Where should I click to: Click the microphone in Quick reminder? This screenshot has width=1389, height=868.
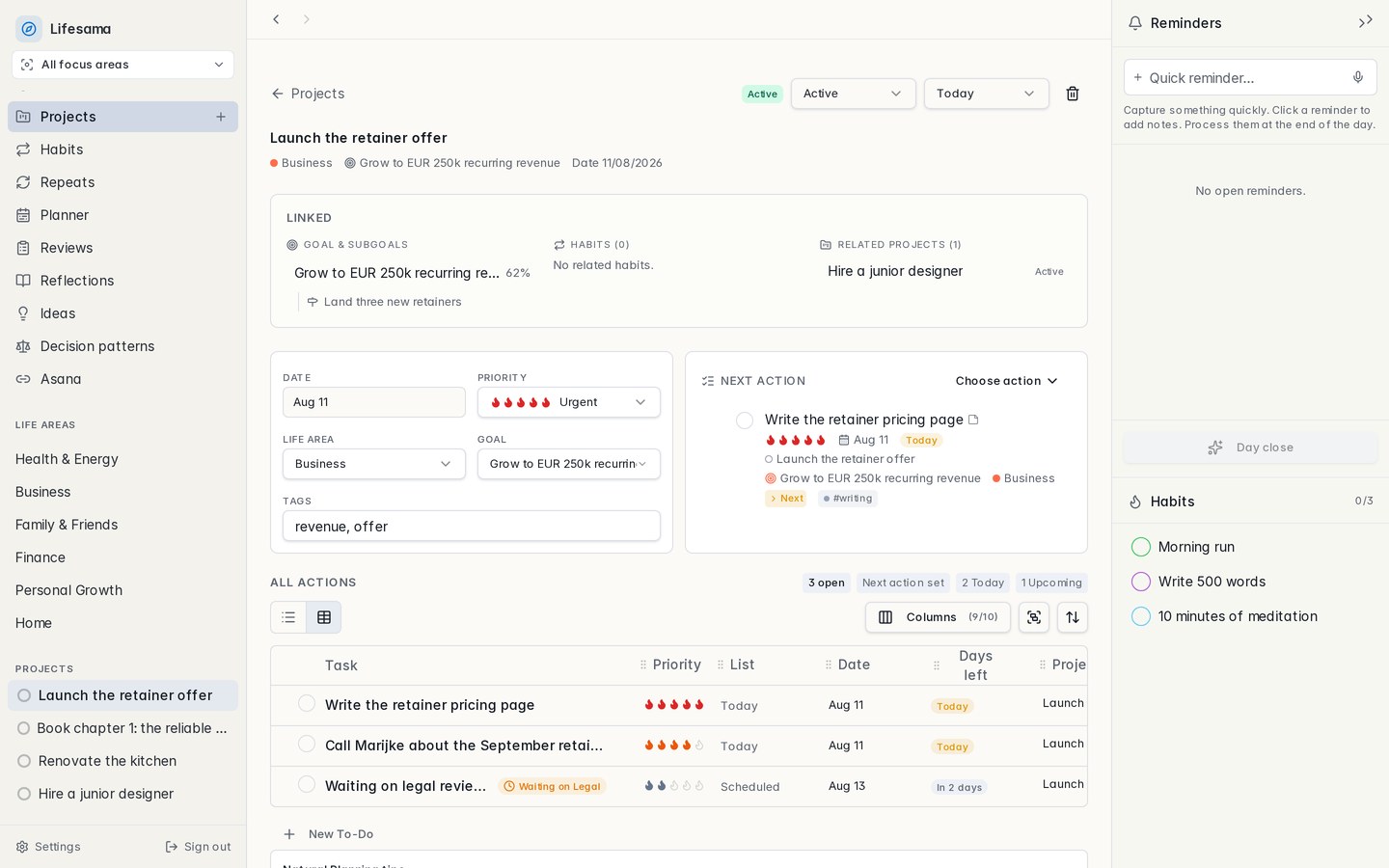(x=1358, y=77)
